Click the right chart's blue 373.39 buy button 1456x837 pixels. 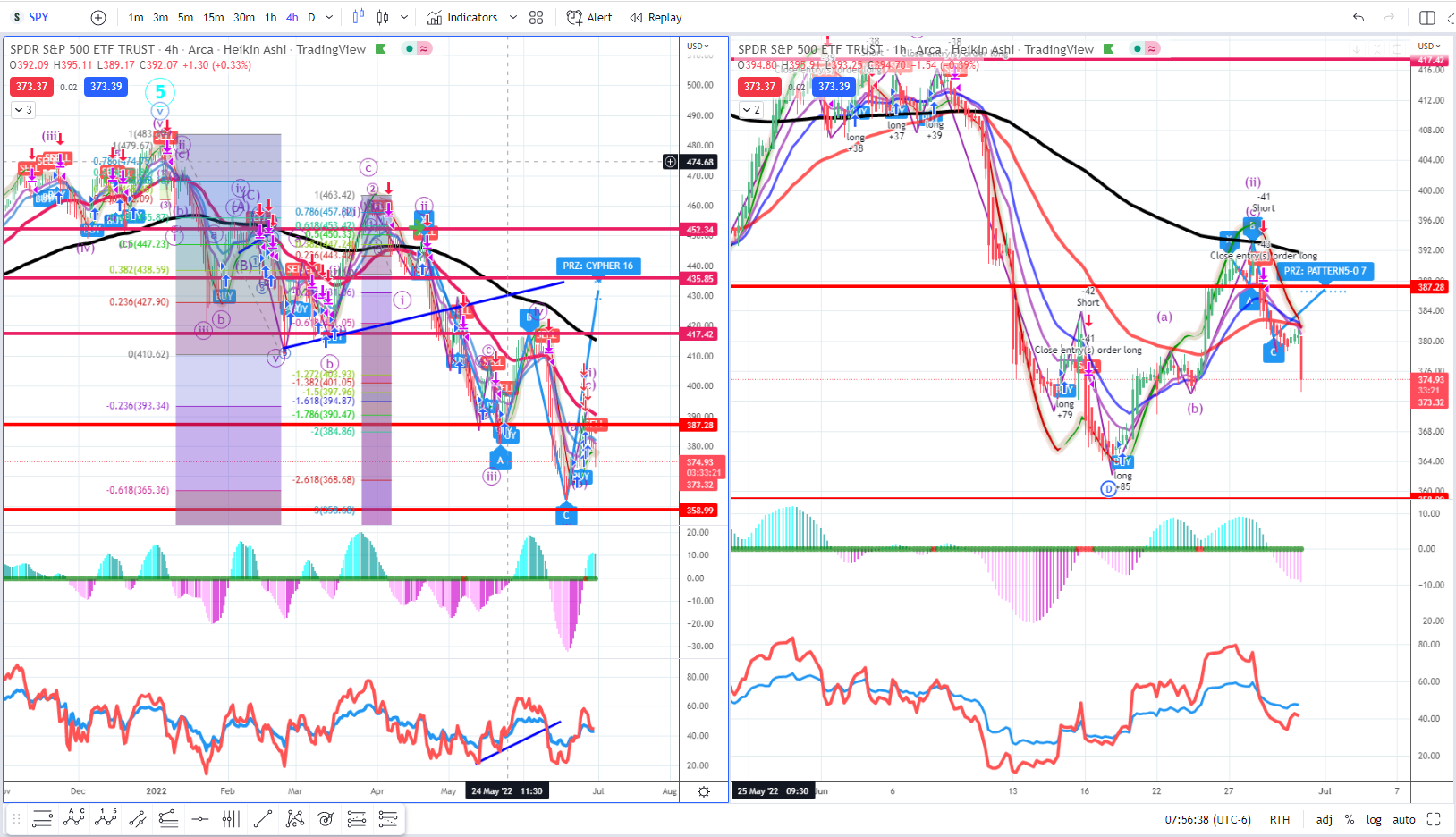tap(834, 87)
